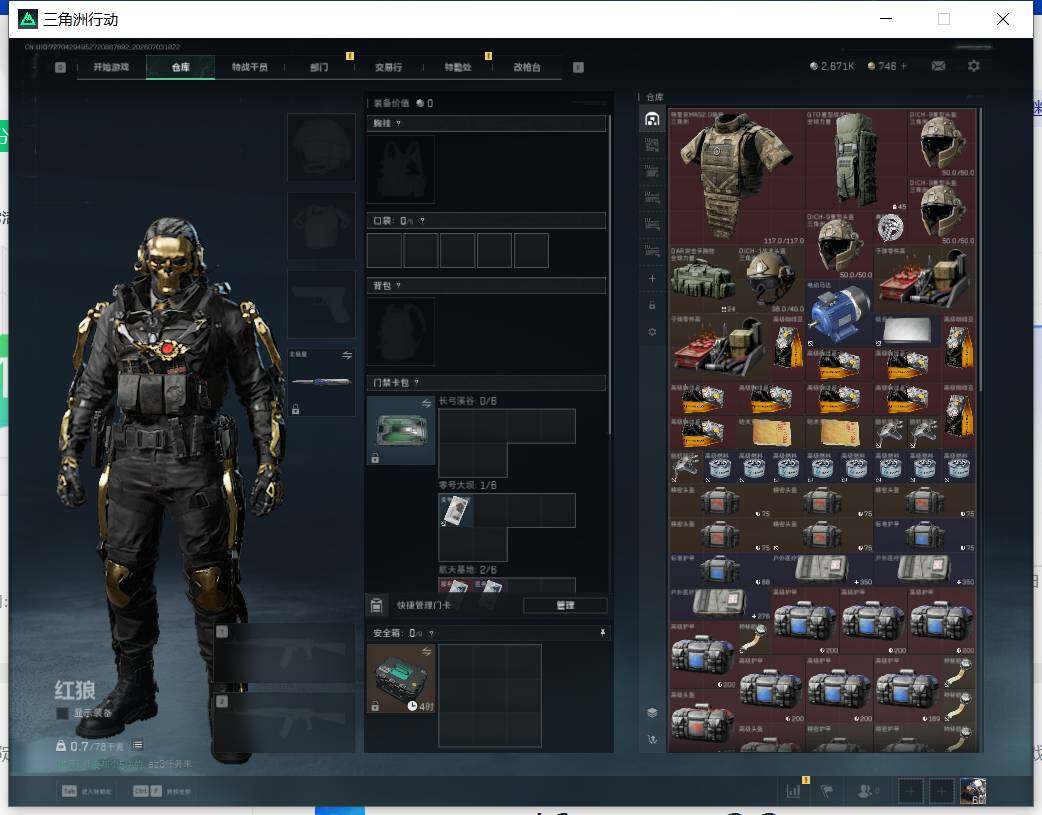Image resolution: width=1042 pixels, height=815 pixels.
Task: Click the first empty squad plus slot
Action: click(x=910, y=791)
